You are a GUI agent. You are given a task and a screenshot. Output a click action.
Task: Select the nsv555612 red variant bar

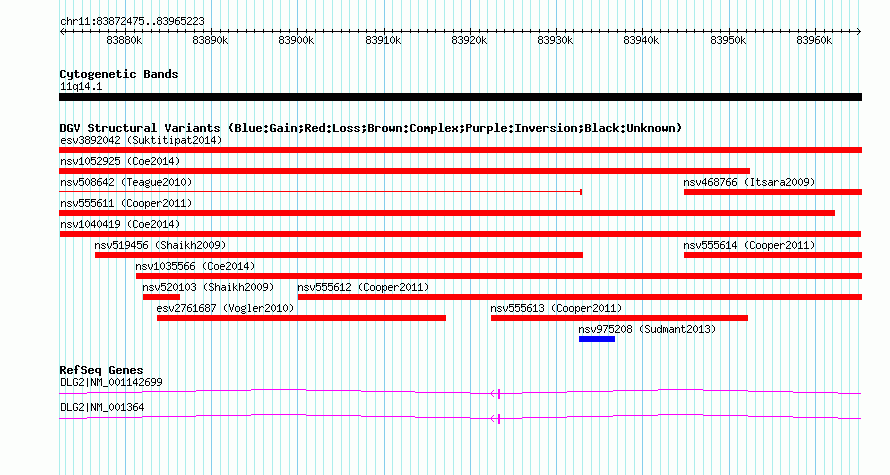(580, 297)
